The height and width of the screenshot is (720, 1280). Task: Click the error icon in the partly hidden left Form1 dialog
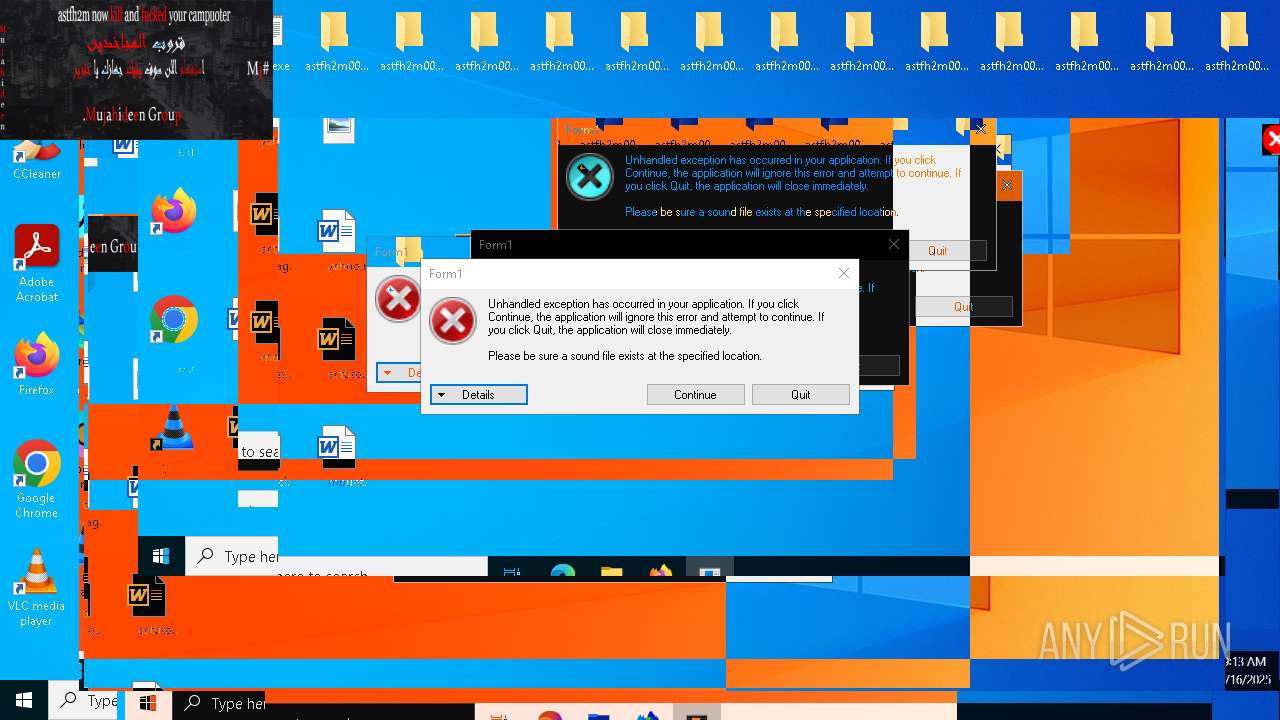click(x=397, y=299)
